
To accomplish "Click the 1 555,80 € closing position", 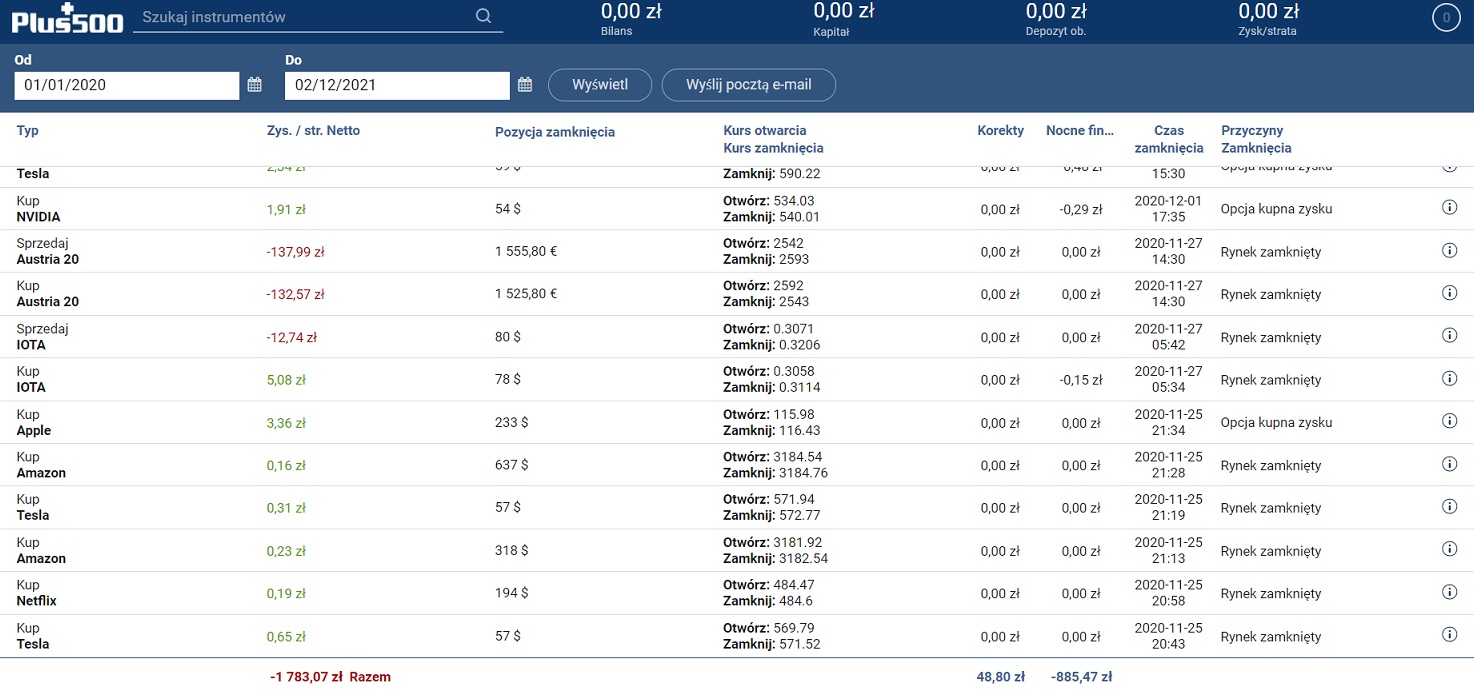I will pos(526,252).
